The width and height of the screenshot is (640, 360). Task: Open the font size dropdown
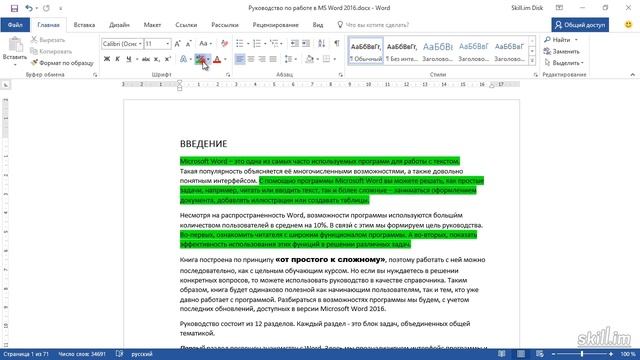coord(167,44)
